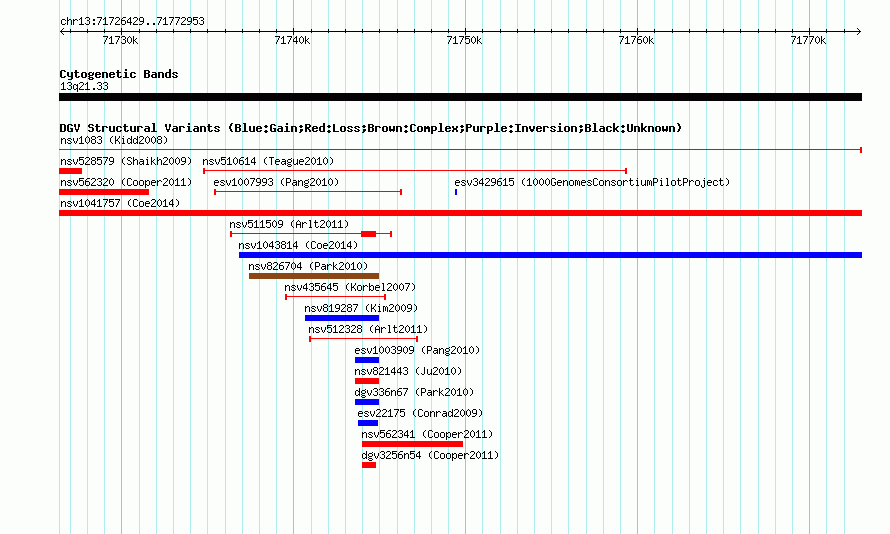
Task: Click the DGV Structural Variants track title
Action: pyautogui.click(x=371, y=128)
